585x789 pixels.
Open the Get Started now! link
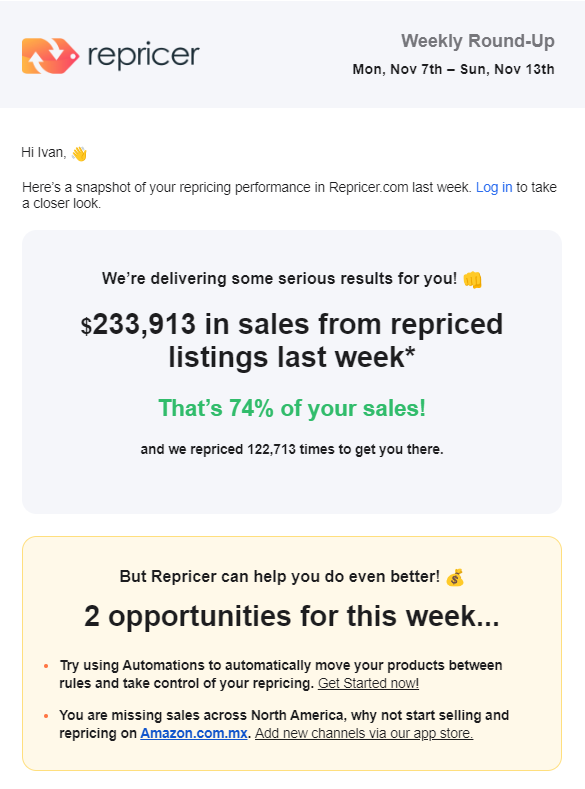tap(368, 683)
